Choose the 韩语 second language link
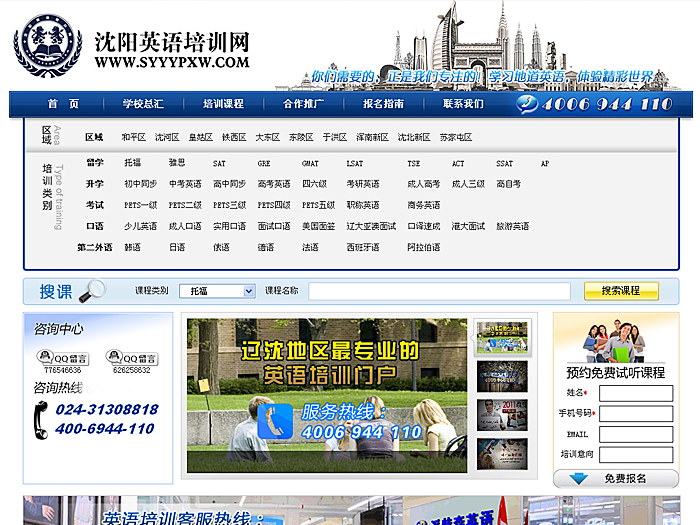This screenshot has height=525, width=700. click(x=132, y=247)
